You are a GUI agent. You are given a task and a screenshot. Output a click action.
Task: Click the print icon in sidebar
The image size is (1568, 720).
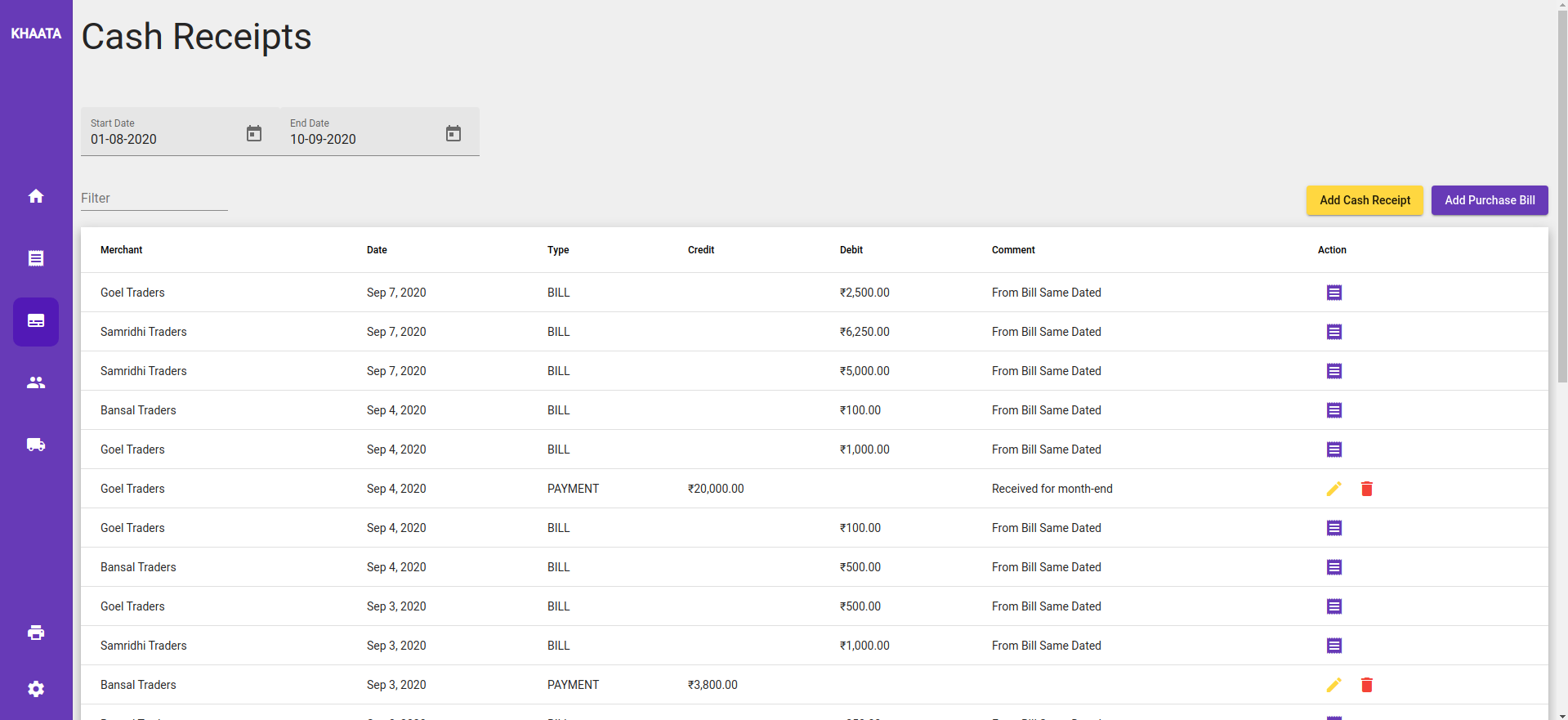pos(36,633)
